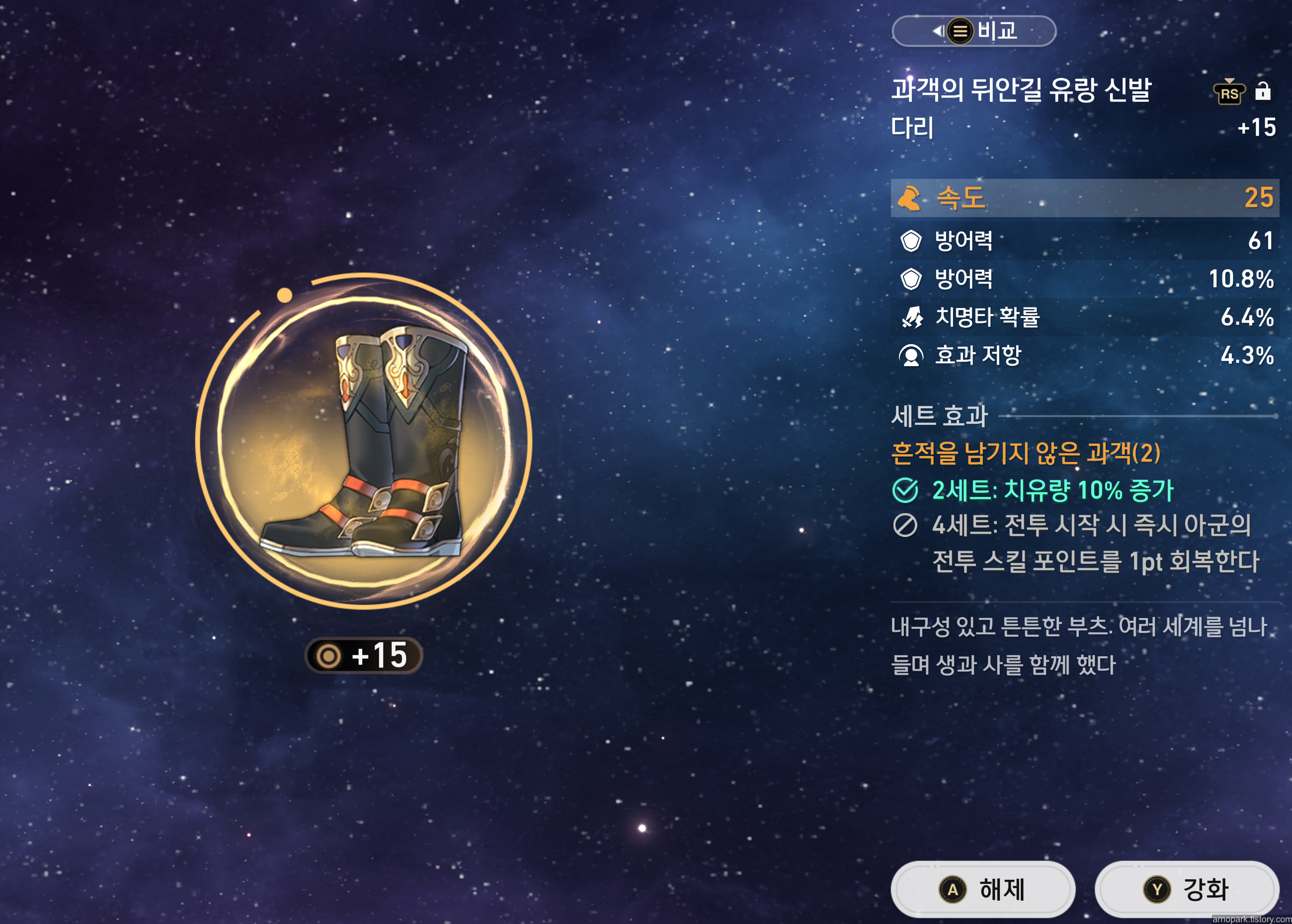Click the green checkmark for the 2세트 effect
Viewport: 1292px width, 924px height.
(x=905, y=490)
